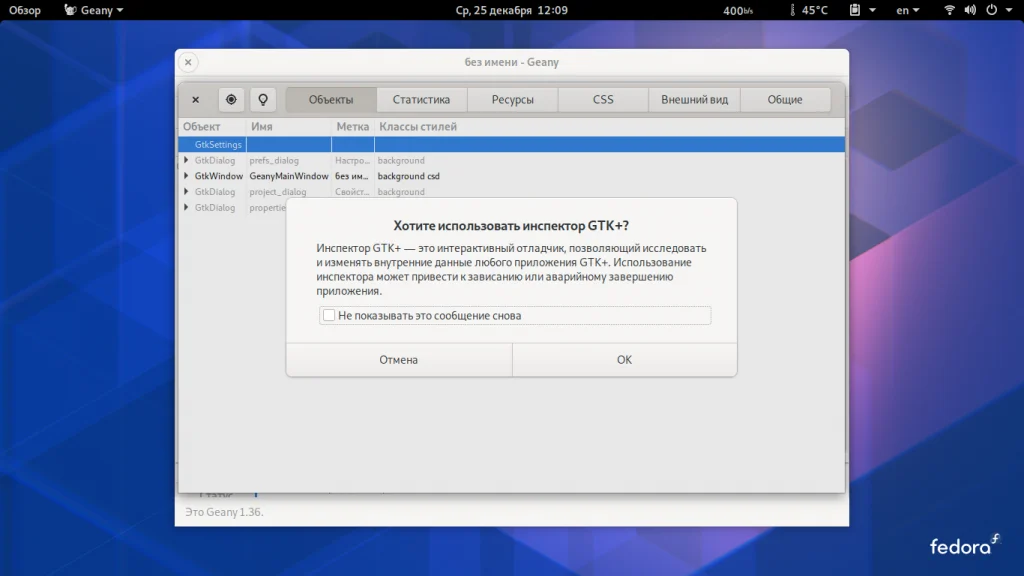The image size is (1024, 576).
Task: Click the project_dialog name cell
Action: pyautogui.click(x=289, y=191)
